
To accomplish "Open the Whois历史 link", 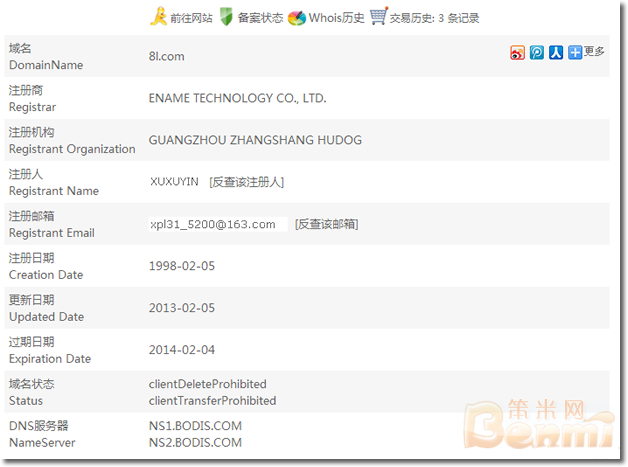I will 336,18.
